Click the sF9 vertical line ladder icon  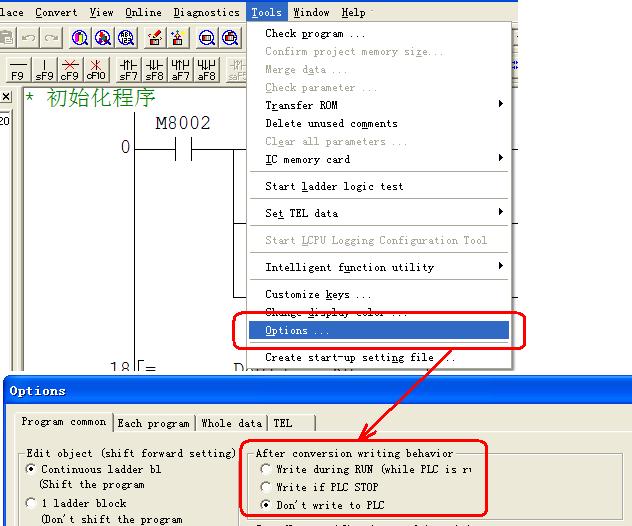(x=45, y=69)
